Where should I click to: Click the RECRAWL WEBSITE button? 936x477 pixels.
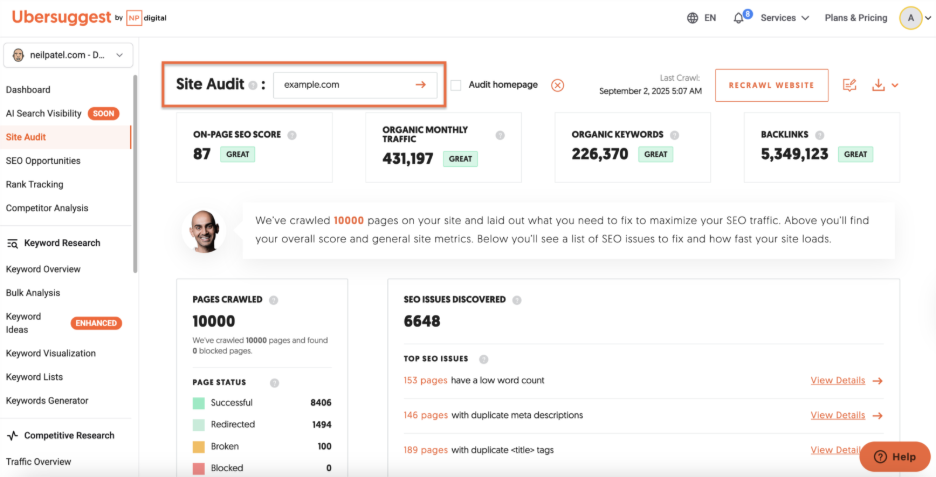[771, 85]
